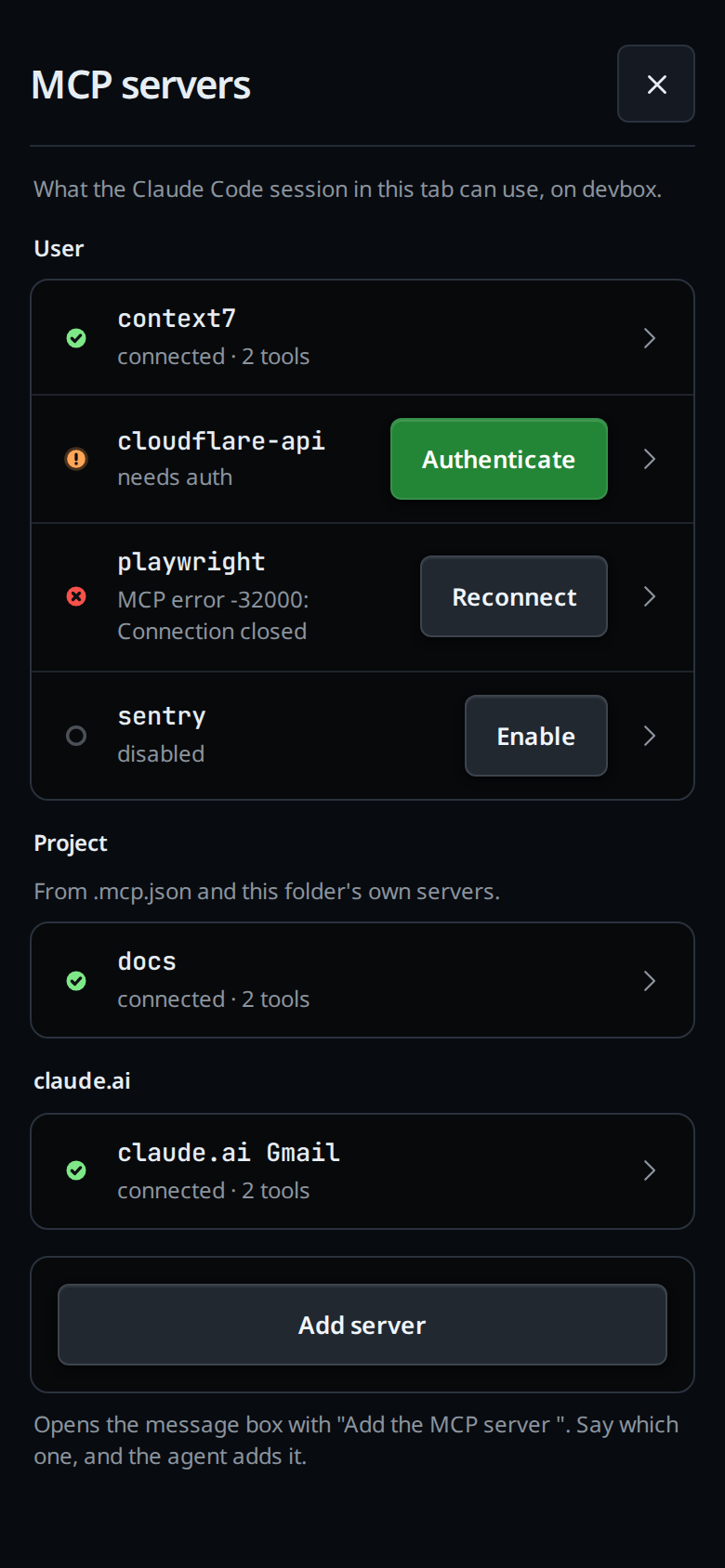
Task: Click 'MCP error -32000: Connection closed' message
Action: (x=213, y=615)
